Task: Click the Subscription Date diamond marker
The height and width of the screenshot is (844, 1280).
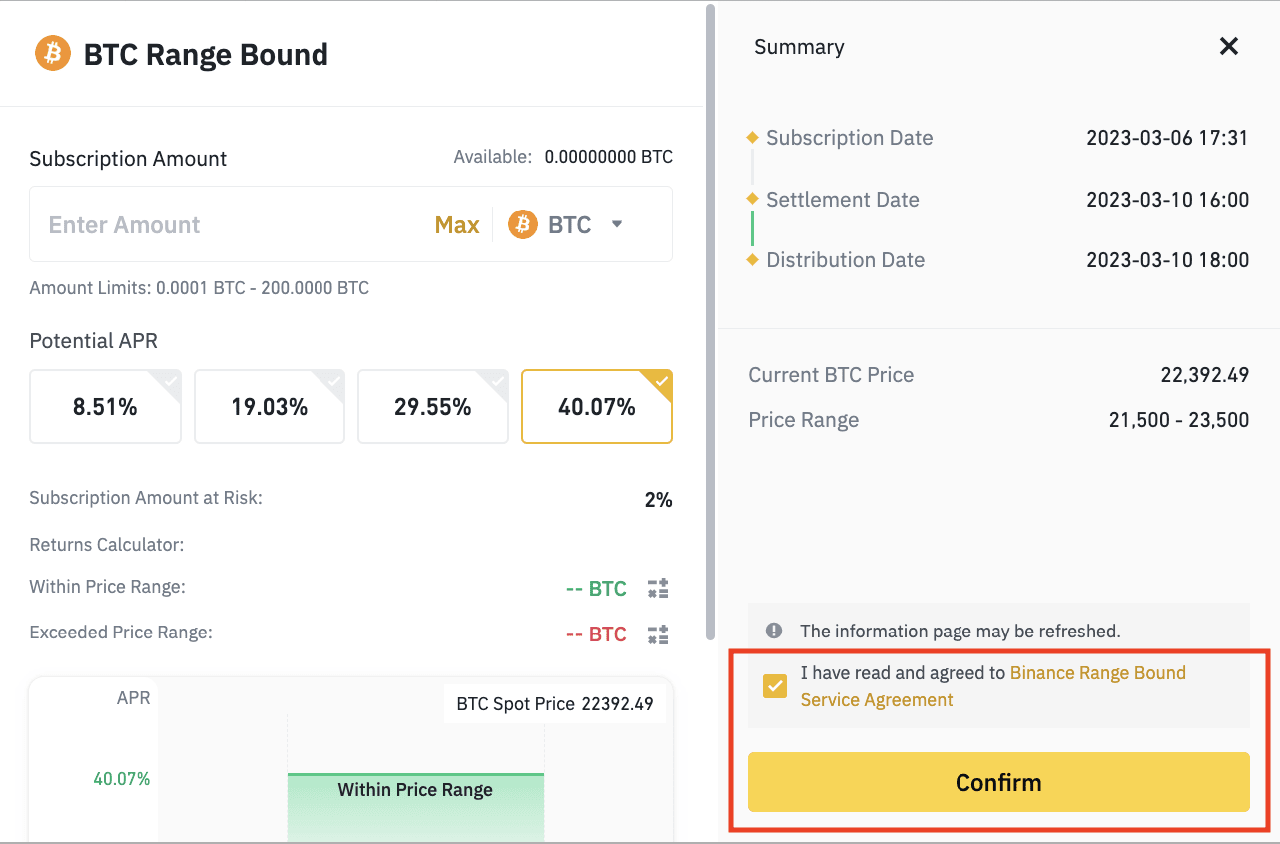Action: click(x=752, y=138)
